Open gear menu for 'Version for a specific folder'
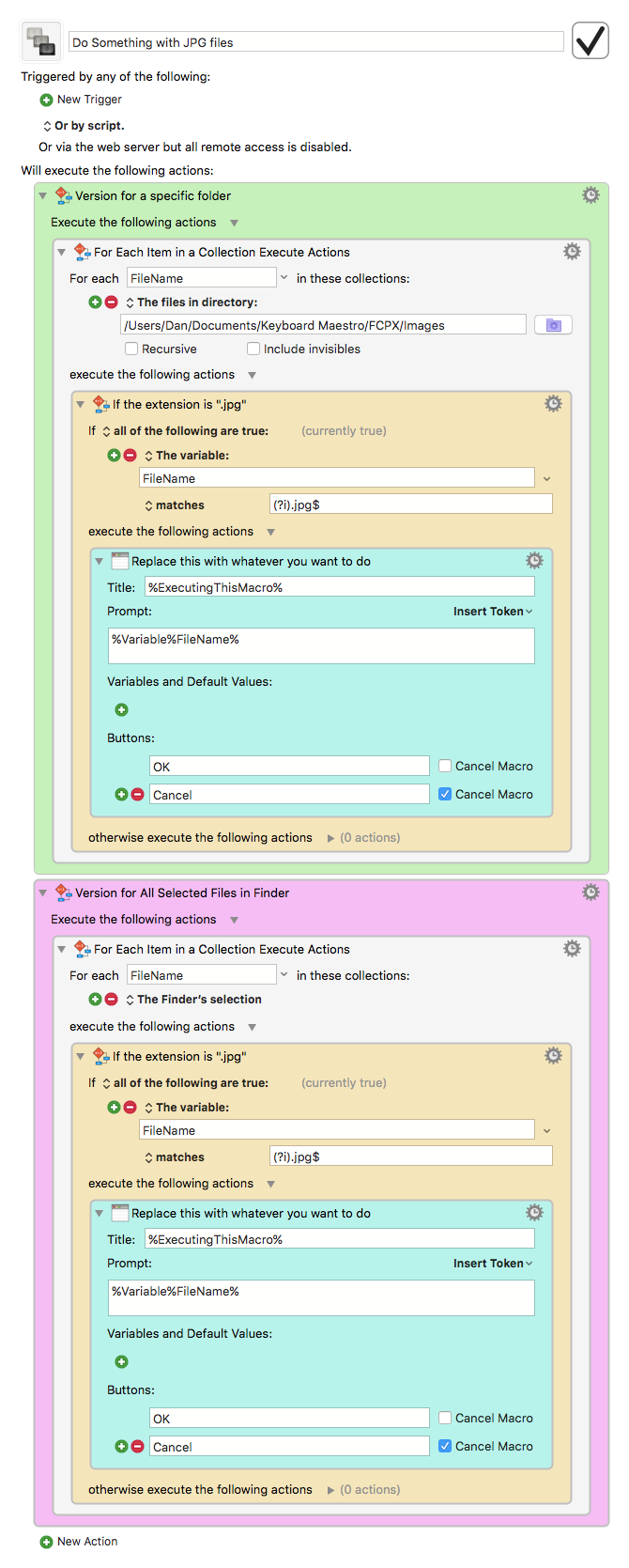The height and width of the screenshot is (1568, 629). (591, 195)
